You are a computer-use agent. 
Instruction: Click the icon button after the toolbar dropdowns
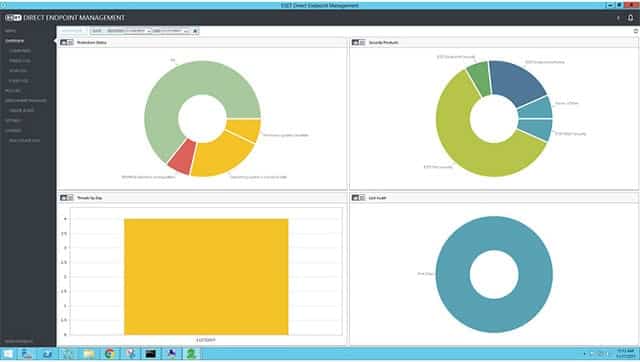click(x=195, y=31)
